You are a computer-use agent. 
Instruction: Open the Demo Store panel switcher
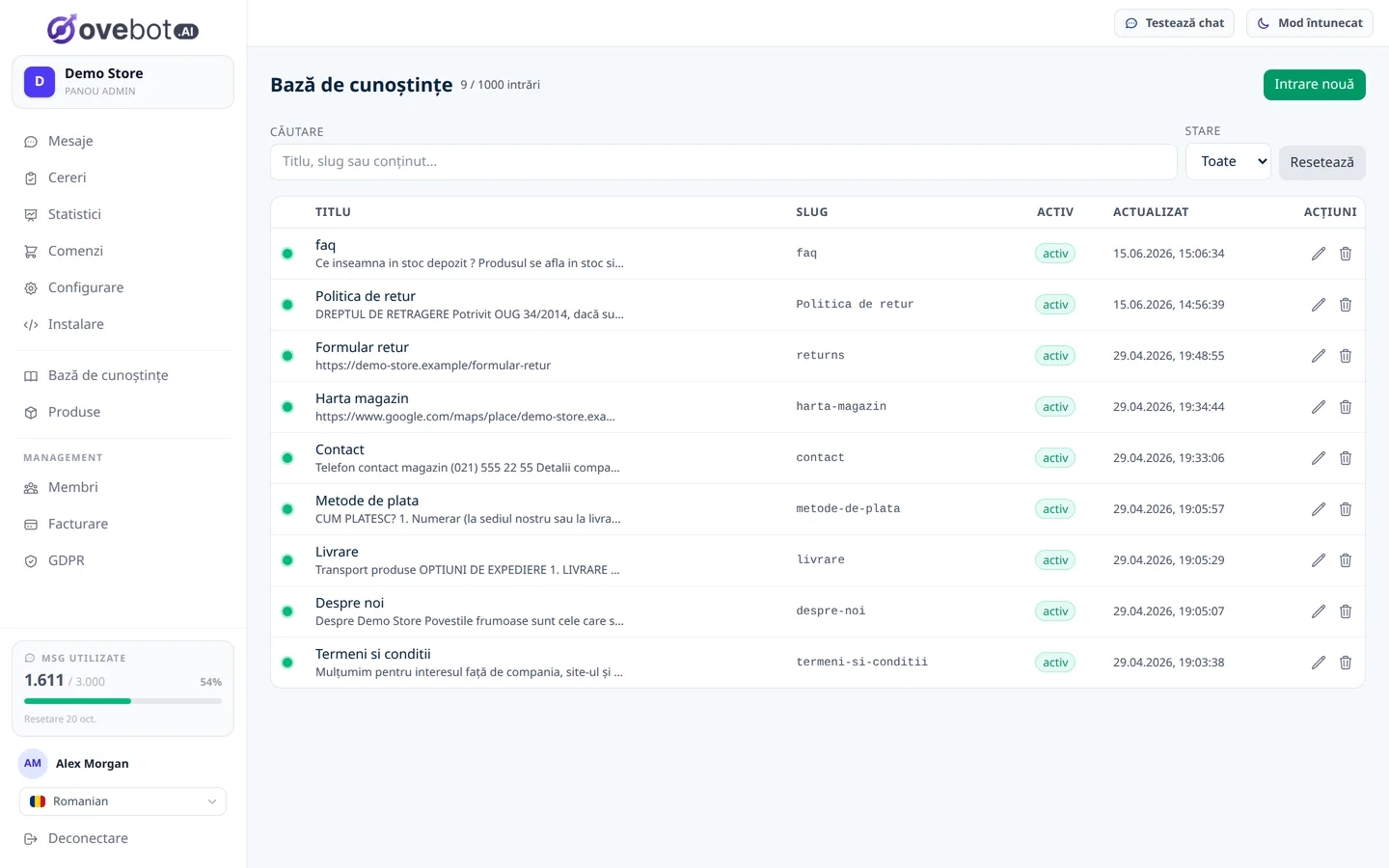point(123,82)
